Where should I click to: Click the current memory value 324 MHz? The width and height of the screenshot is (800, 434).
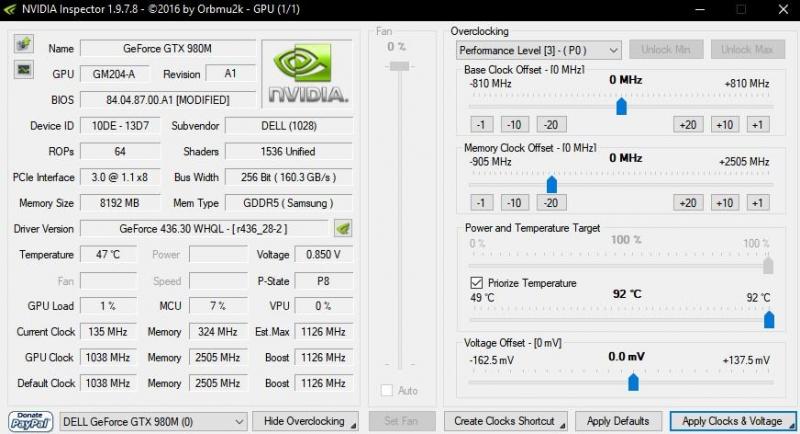(218, 331)
